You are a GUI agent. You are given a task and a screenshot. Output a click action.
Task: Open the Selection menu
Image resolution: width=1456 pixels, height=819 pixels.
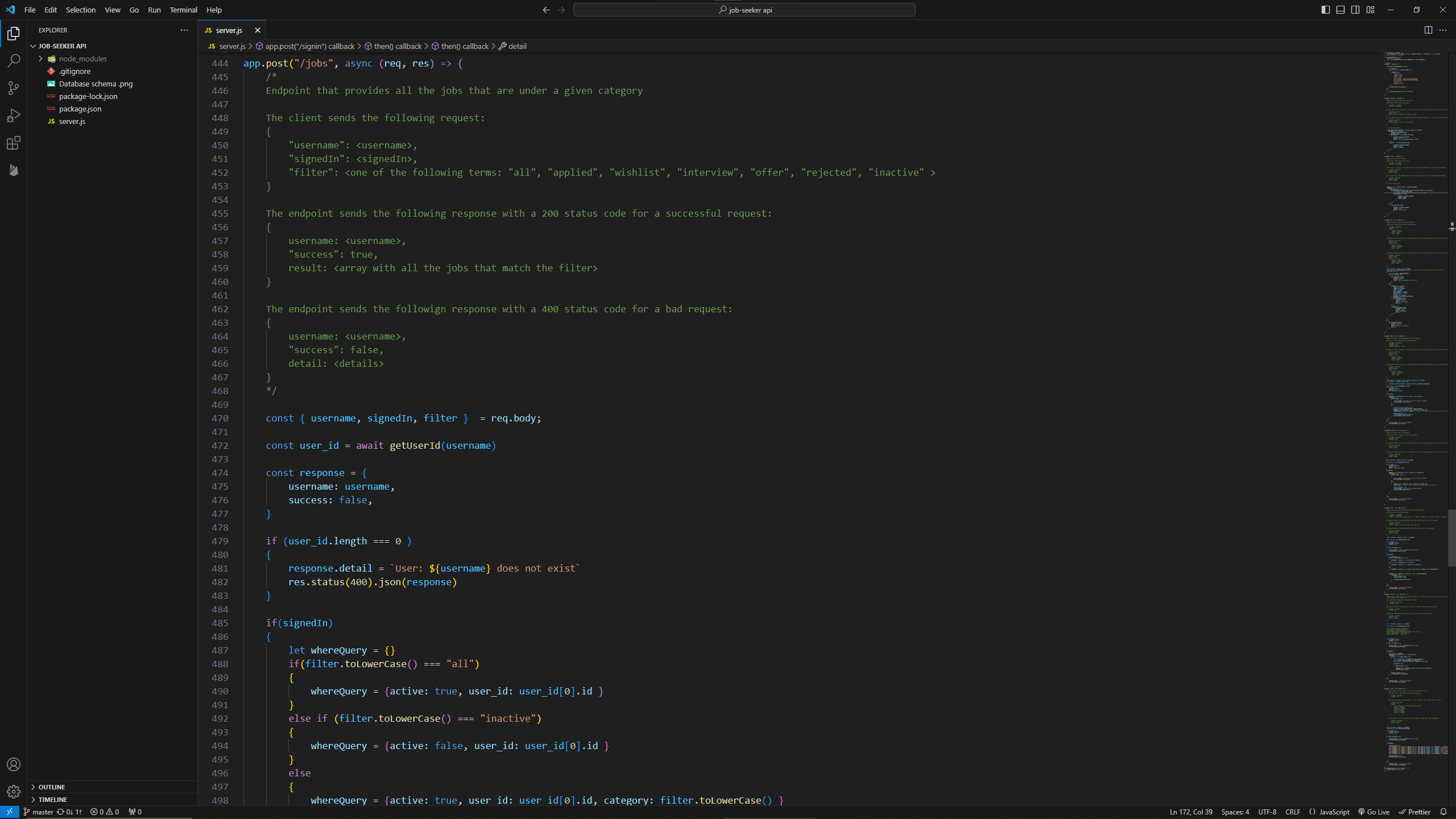(80, 10)
